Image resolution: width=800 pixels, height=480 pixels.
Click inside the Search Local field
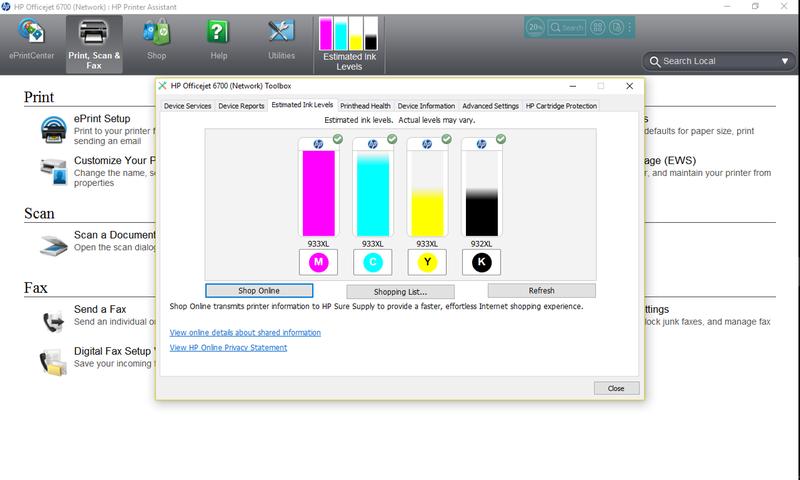click(718, 61)
